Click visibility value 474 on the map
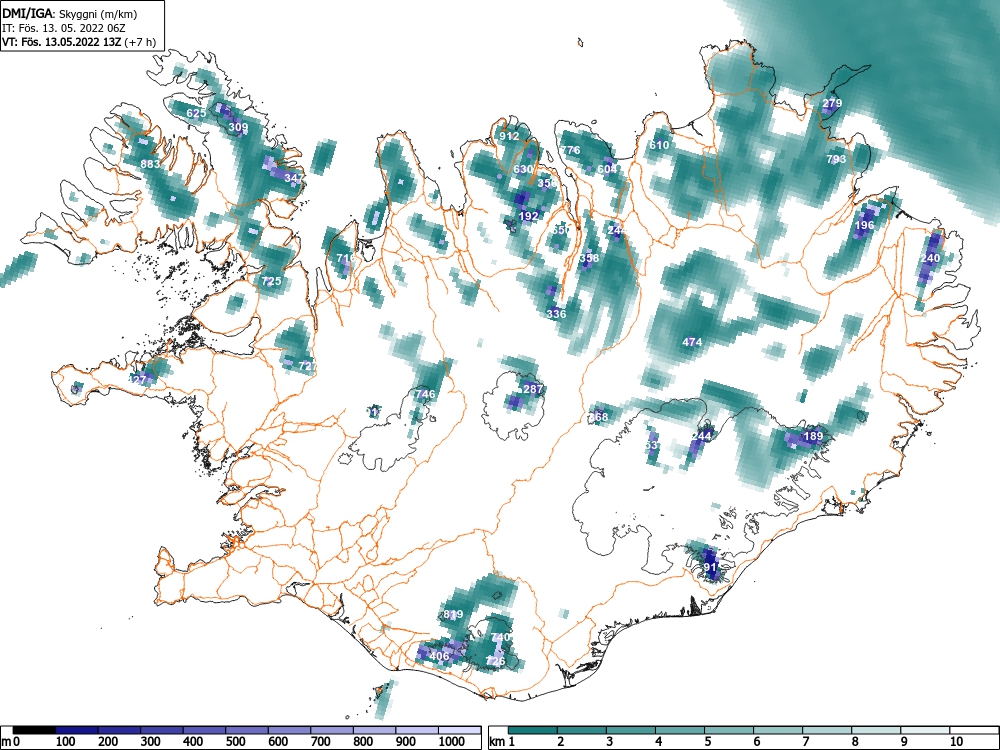Screen dimensions: 1000x750 coord(692,342)
